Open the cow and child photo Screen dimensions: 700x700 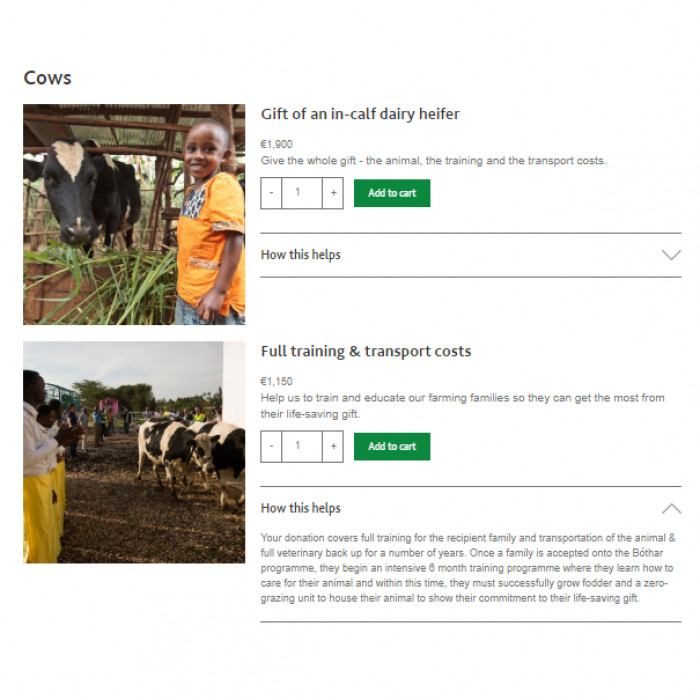click(134, 214)
